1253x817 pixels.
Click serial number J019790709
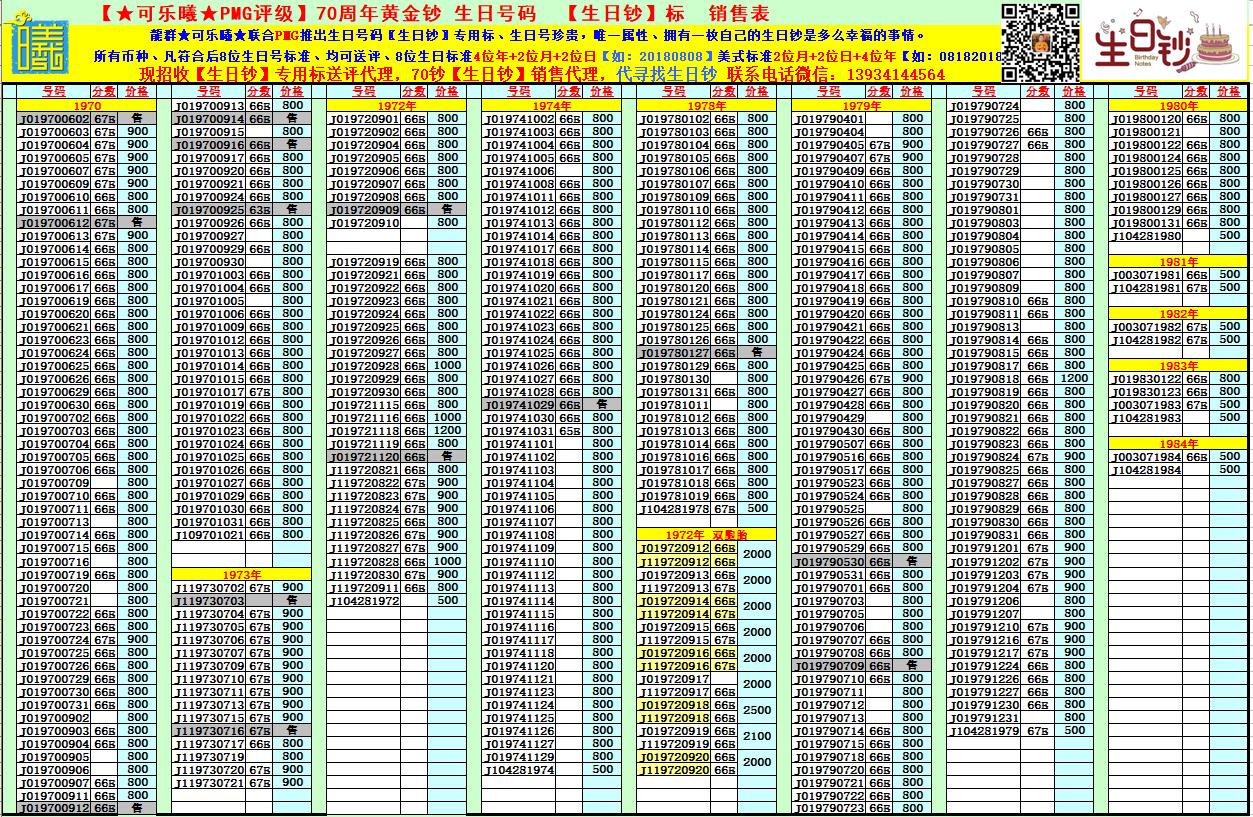point(830,666)
